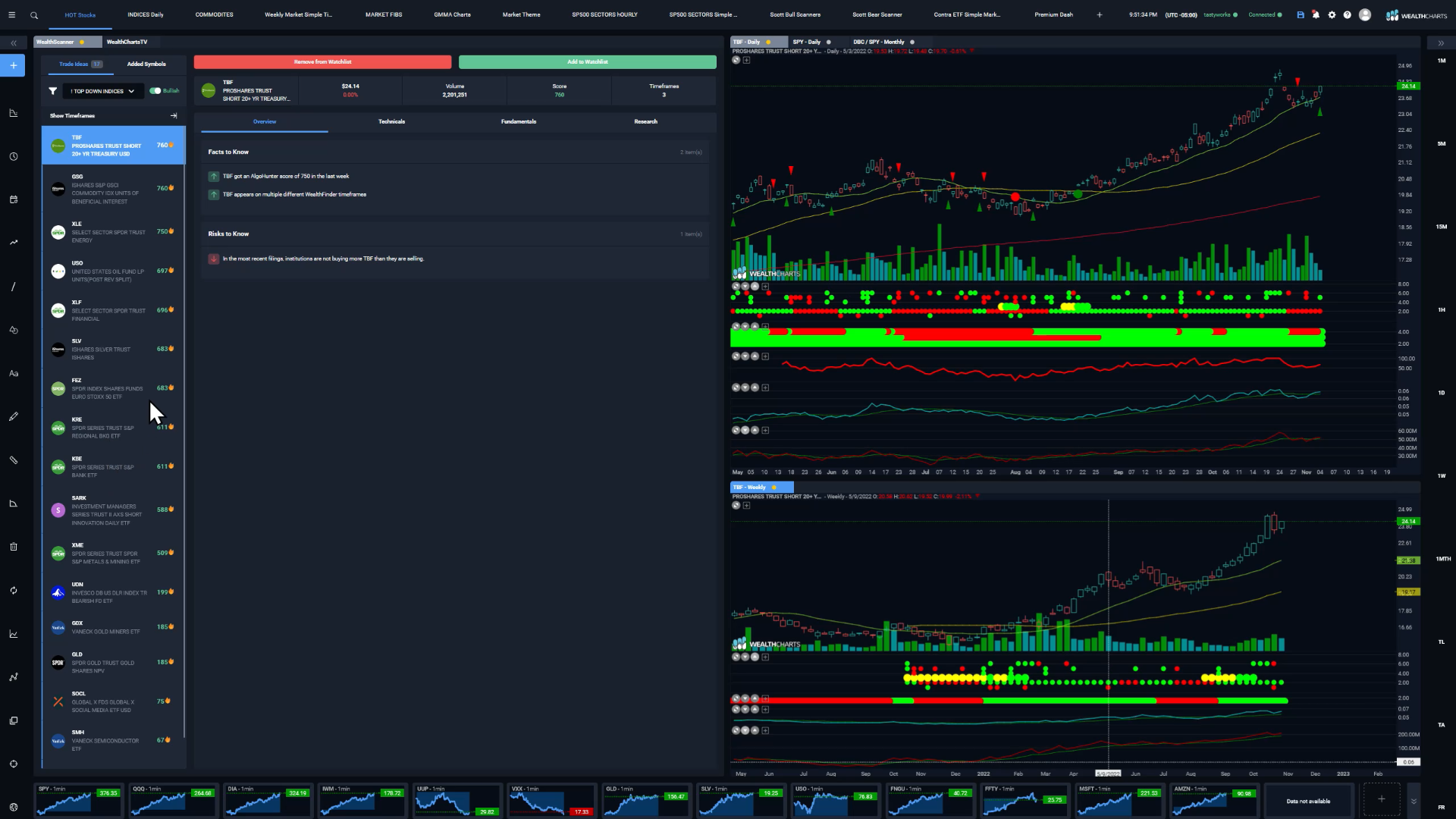This screenshot has width=1456, height=819.
Task: Open the user profile avatar
Action: tap(1365, 14)
